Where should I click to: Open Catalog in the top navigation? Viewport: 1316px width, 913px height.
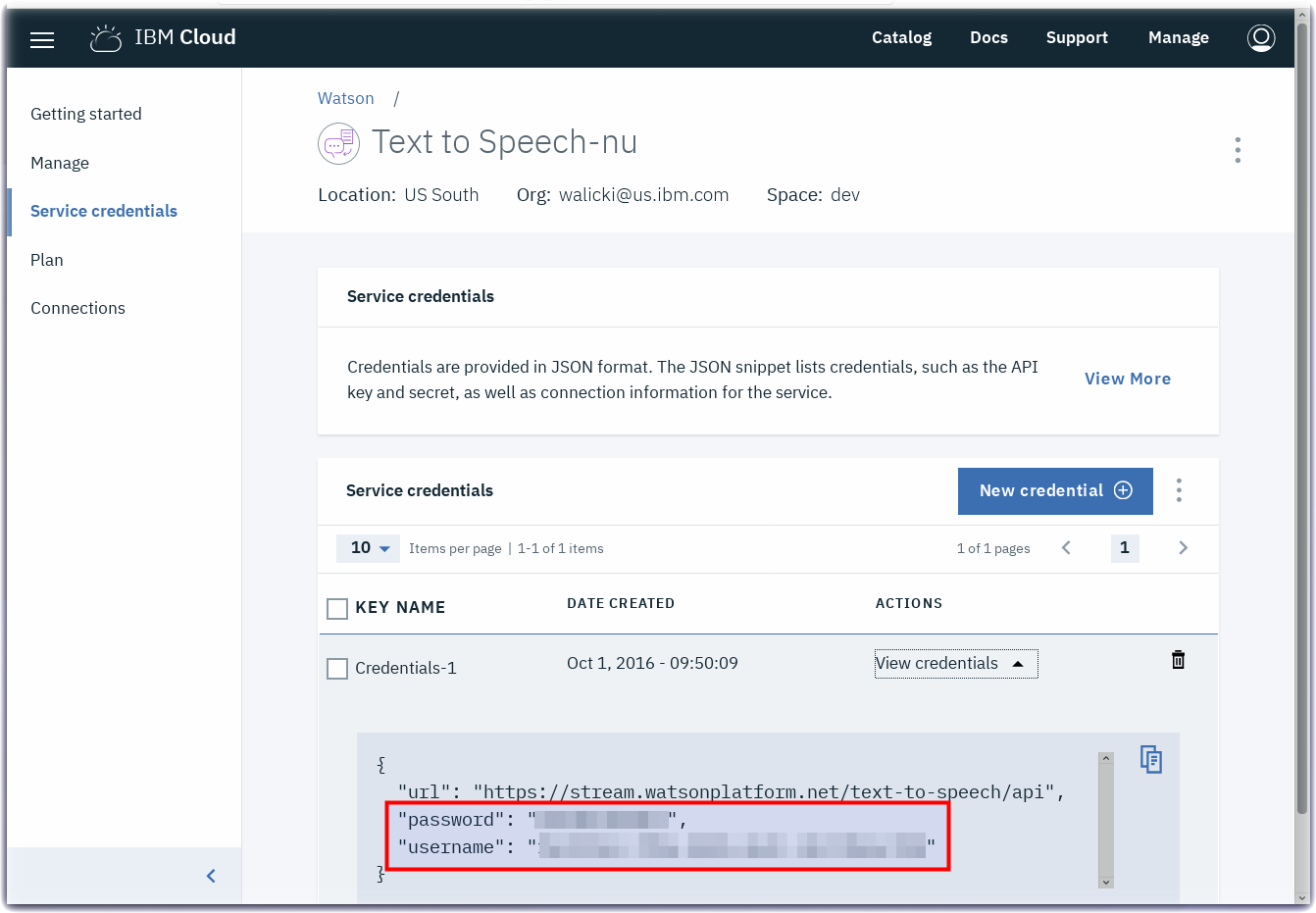point(902,37)
